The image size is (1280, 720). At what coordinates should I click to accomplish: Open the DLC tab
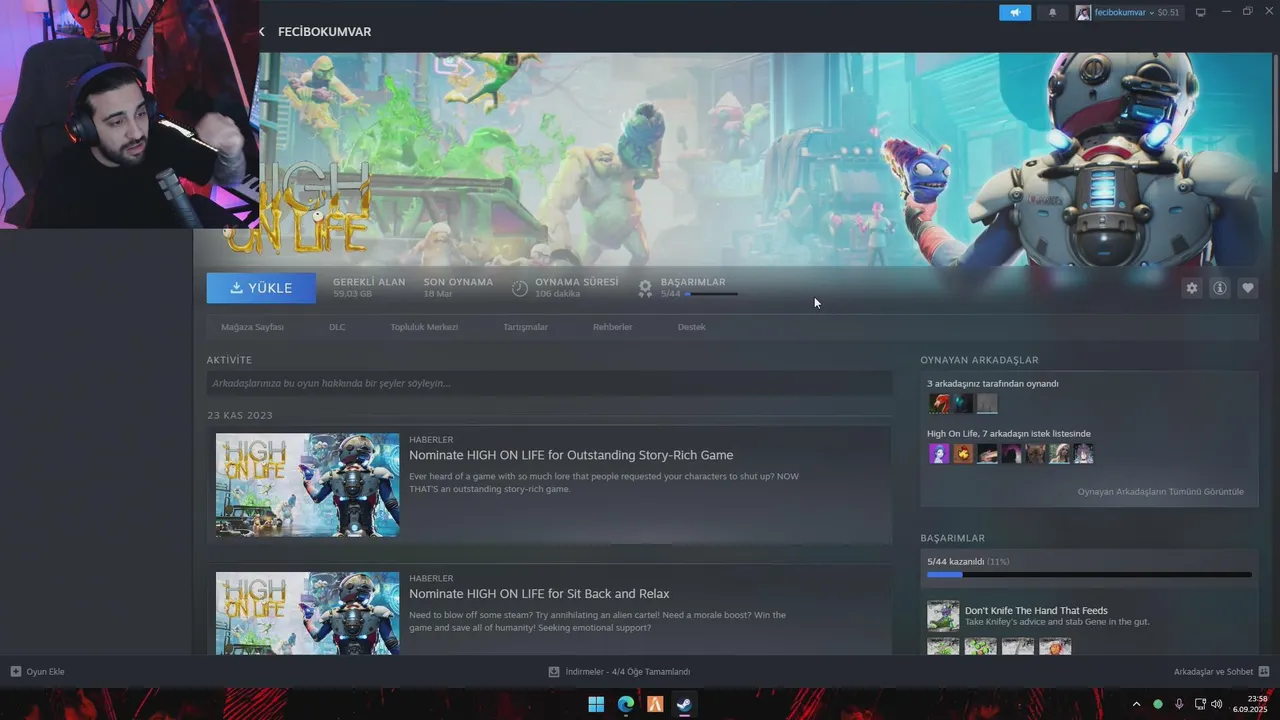pos(337,327)
